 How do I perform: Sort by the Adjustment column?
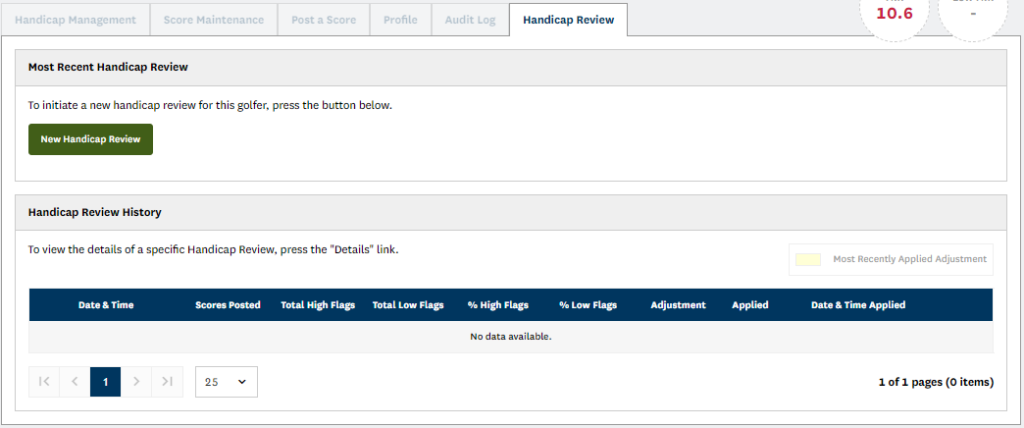pyautogui.click(x=678, y=305)
